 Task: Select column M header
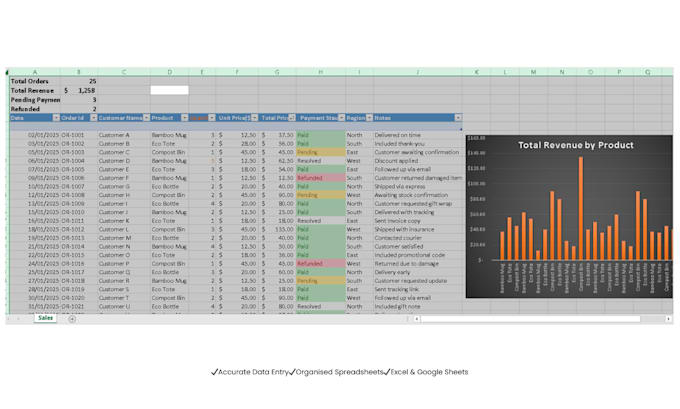(x=533, y=72)
